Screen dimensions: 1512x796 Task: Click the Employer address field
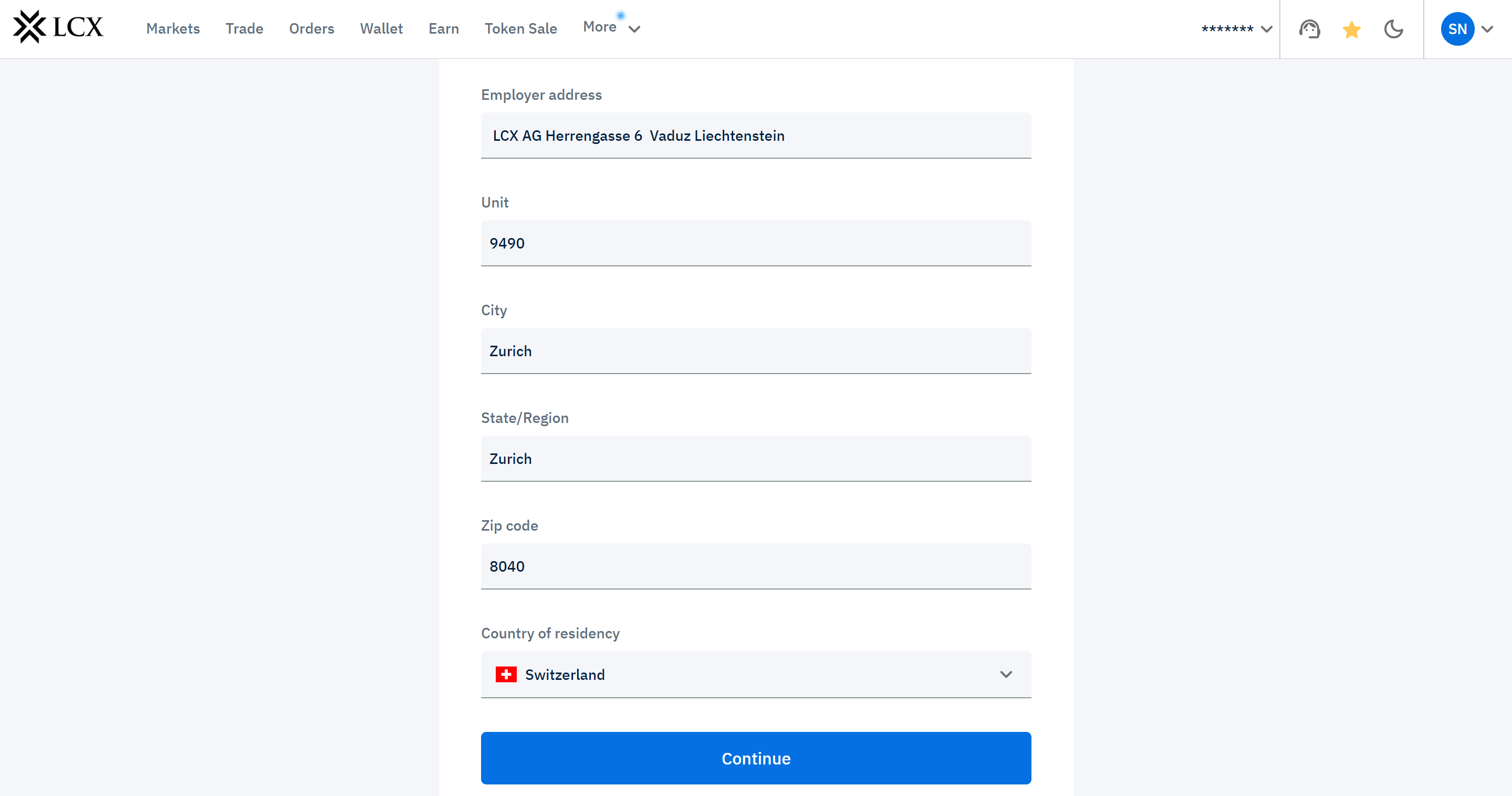click(755, 136)
